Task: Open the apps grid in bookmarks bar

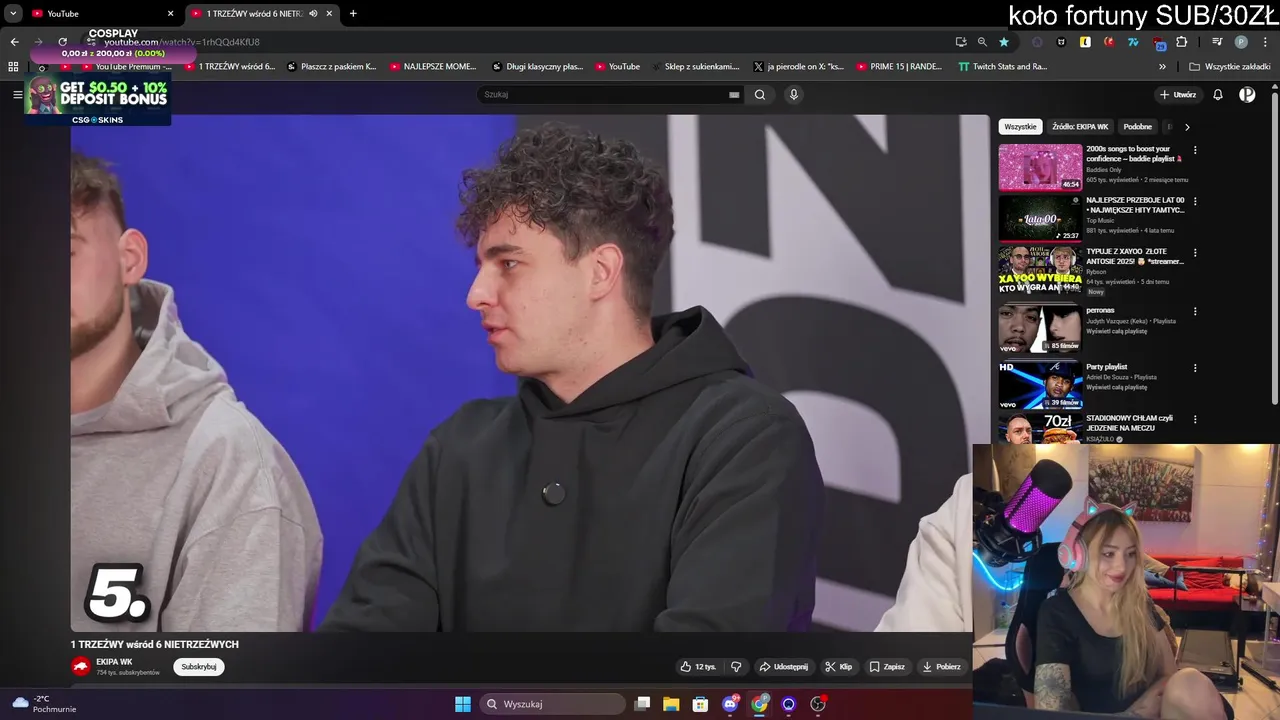Action: pyautogui.click(x=13, y=67)
